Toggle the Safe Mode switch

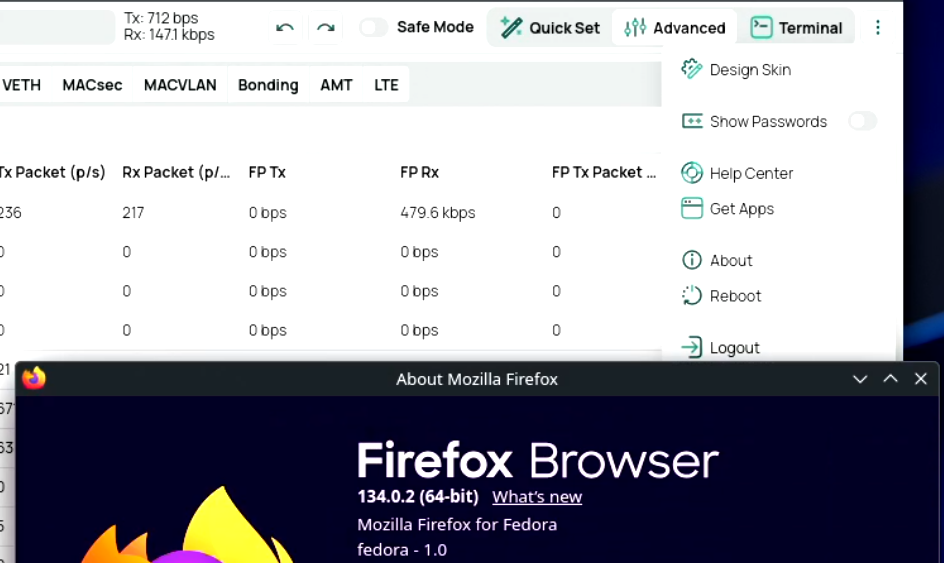pyautogui.click(x=373, y=27)
